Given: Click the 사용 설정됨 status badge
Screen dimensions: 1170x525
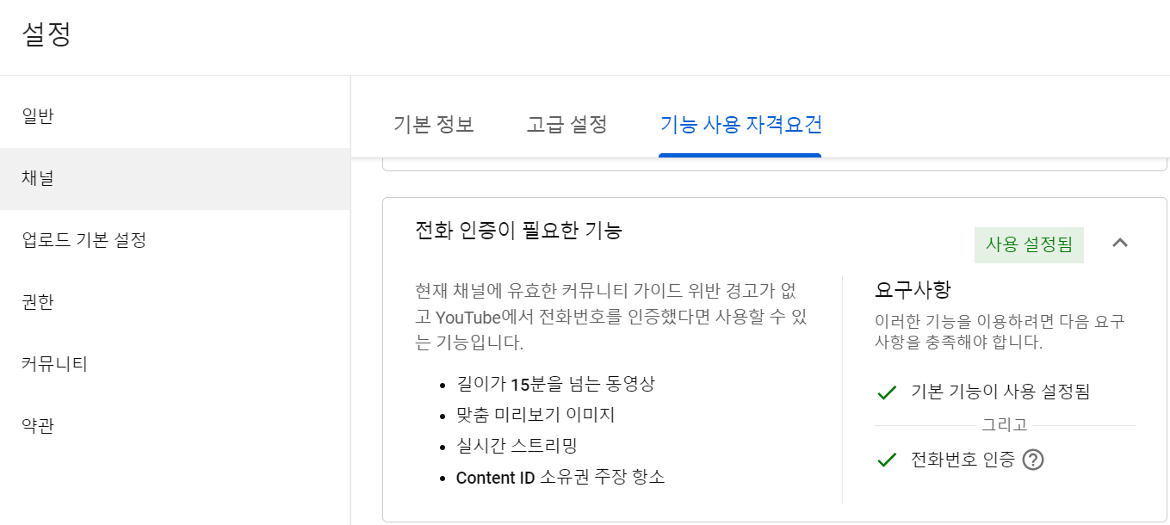Looking at the screenshot, I should tap(1029, 244).
